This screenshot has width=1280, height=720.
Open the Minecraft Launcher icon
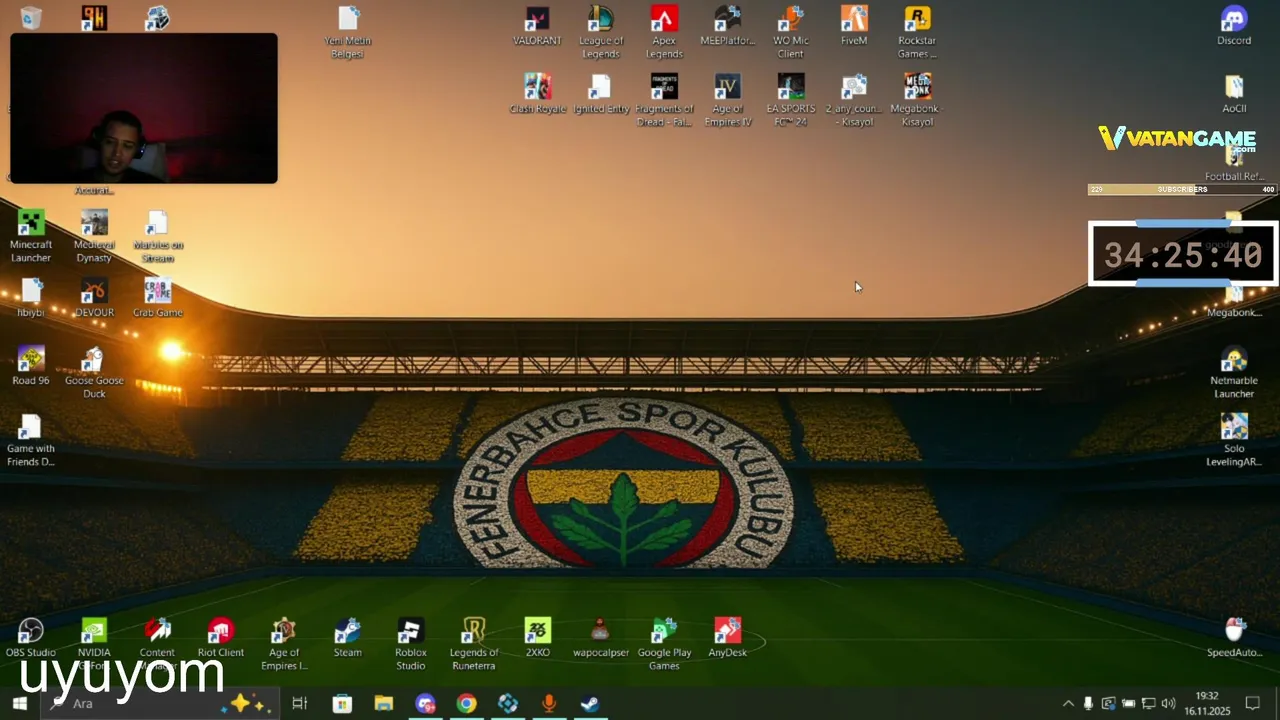31,236
